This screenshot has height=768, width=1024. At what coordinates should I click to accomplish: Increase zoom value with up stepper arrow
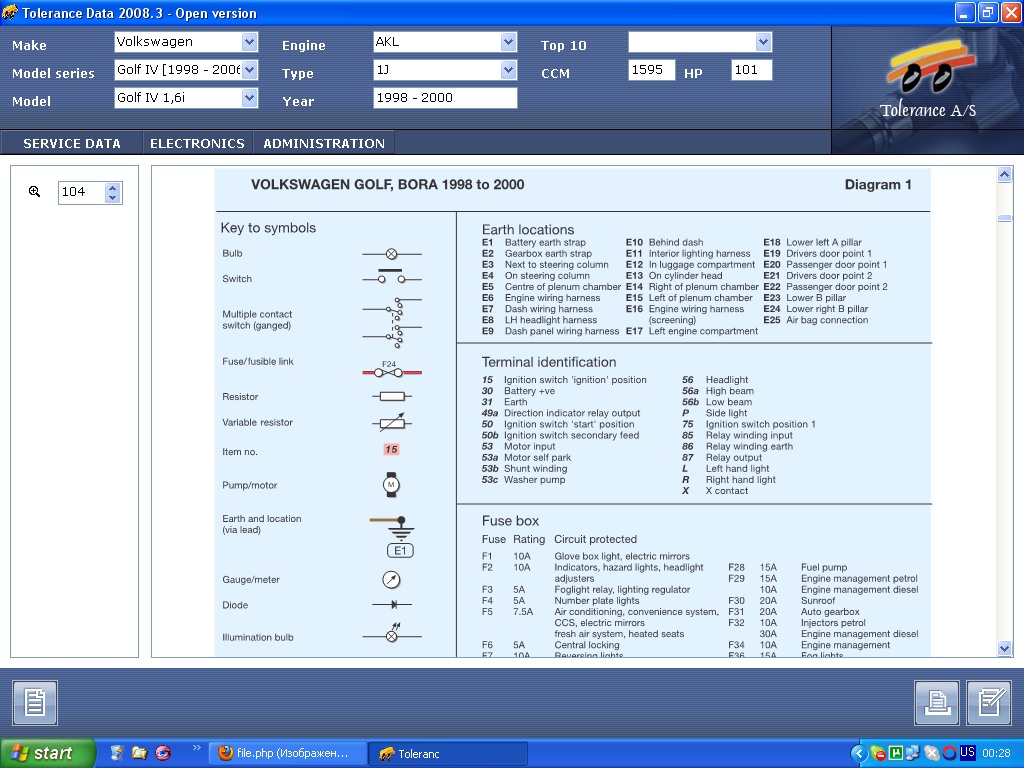coord(113,187)
